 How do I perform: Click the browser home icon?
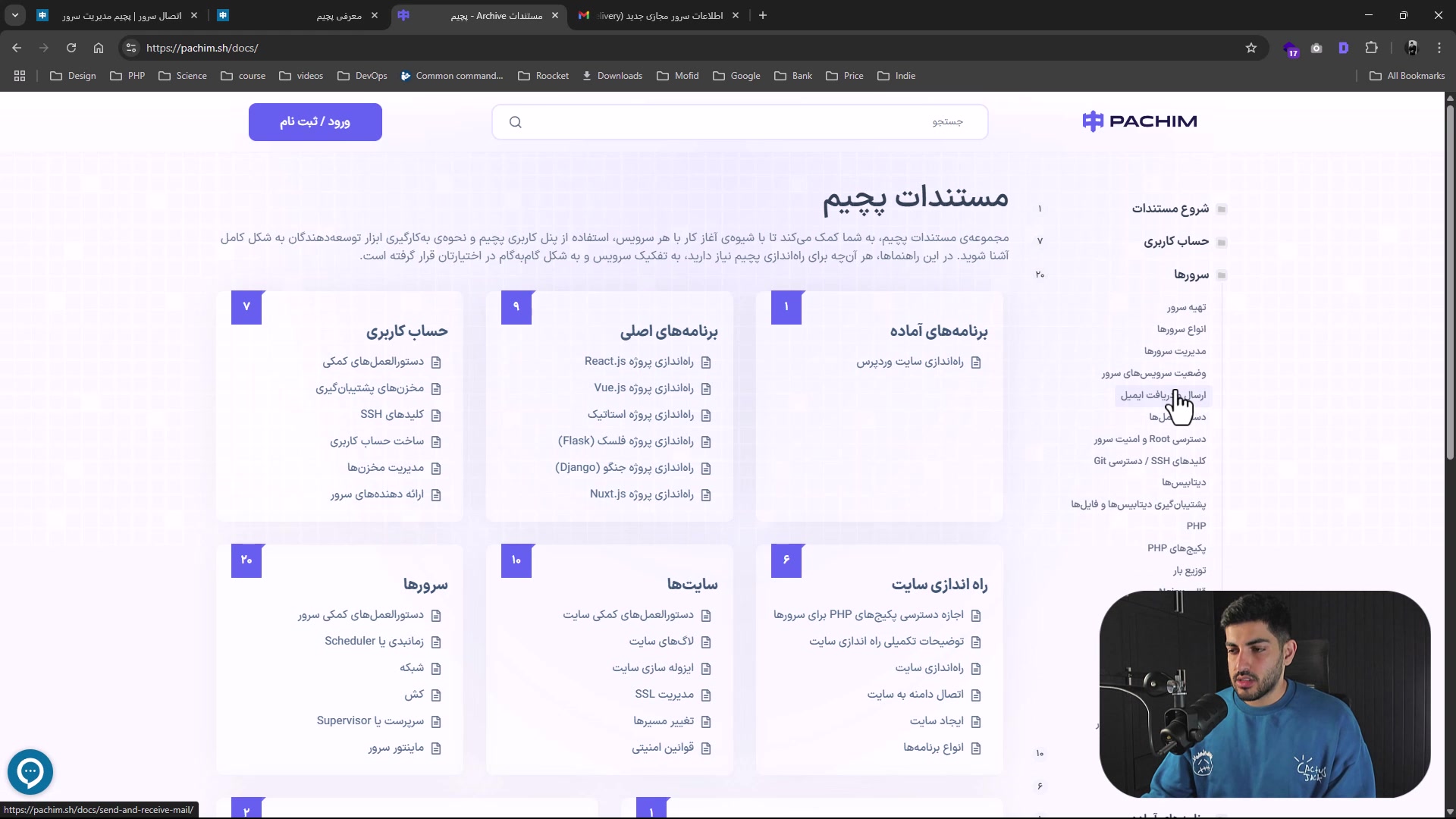(x=99, y=48)
